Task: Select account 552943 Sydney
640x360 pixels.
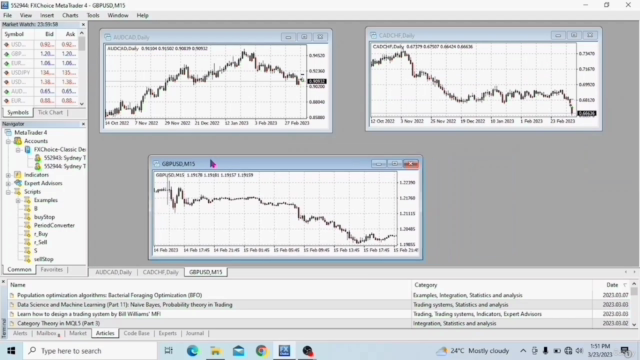Action: tap(64, 158)
